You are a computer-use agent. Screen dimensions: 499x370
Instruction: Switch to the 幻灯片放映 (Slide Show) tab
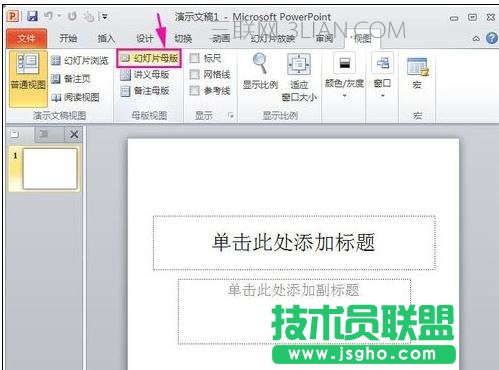click(x=273, y=39)
